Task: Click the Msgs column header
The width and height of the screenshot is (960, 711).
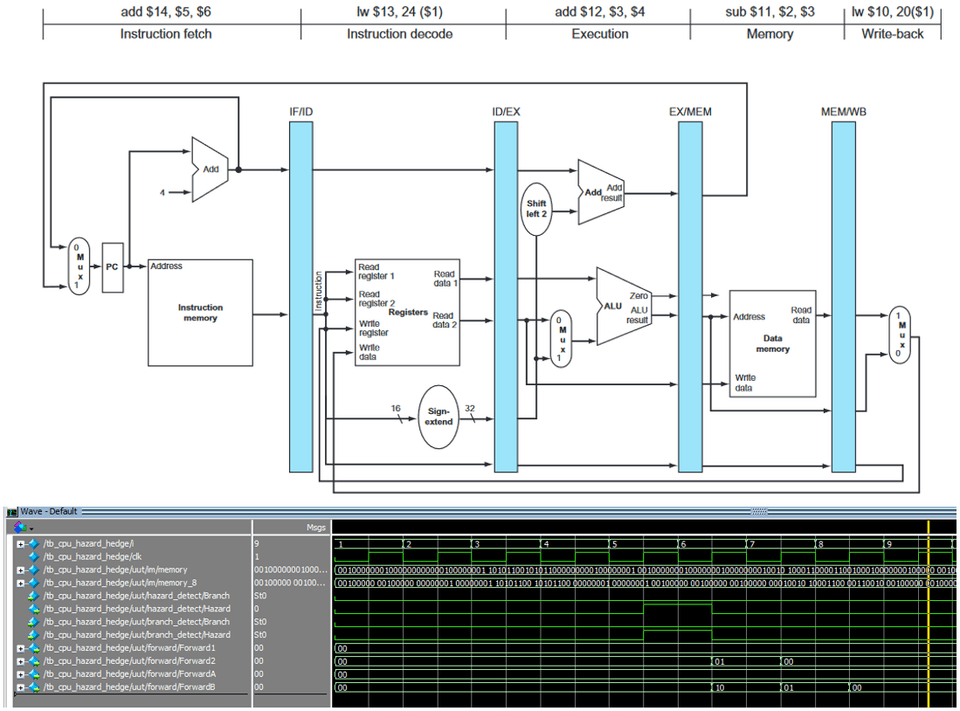Action: click(316, 528)
